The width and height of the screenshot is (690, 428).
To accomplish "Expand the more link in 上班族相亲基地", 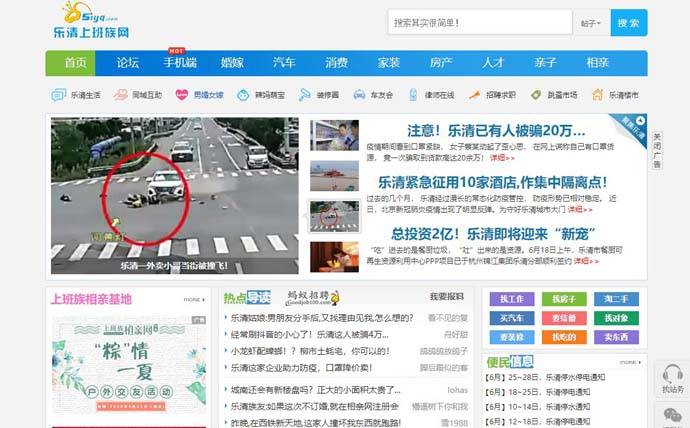I will tap(194, 300).
